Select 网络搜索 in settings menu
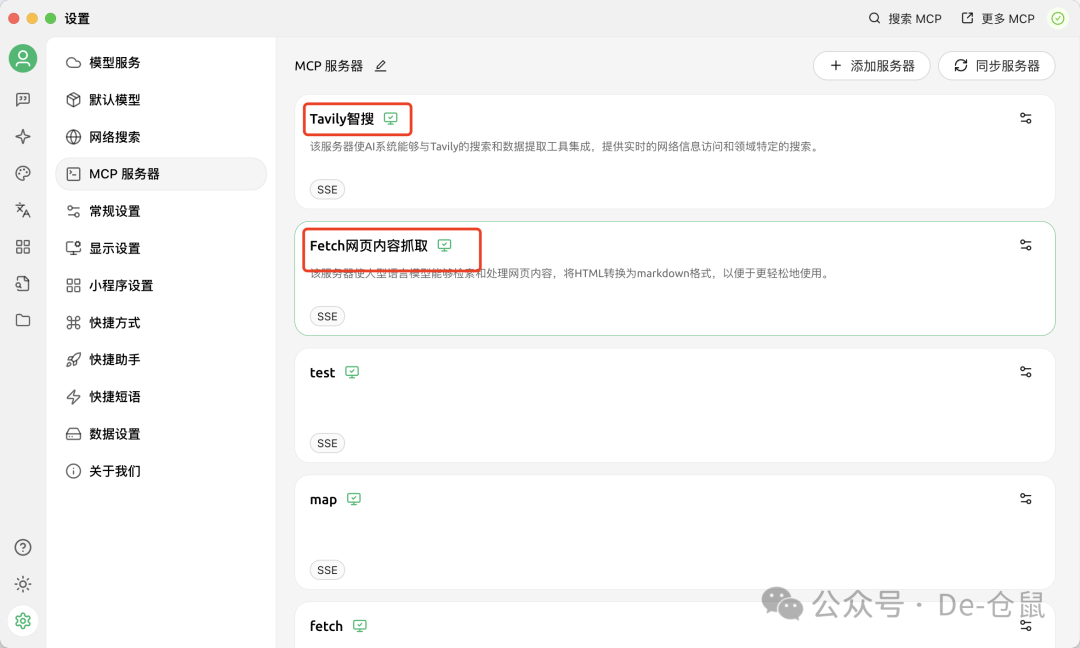 [115, 137]
